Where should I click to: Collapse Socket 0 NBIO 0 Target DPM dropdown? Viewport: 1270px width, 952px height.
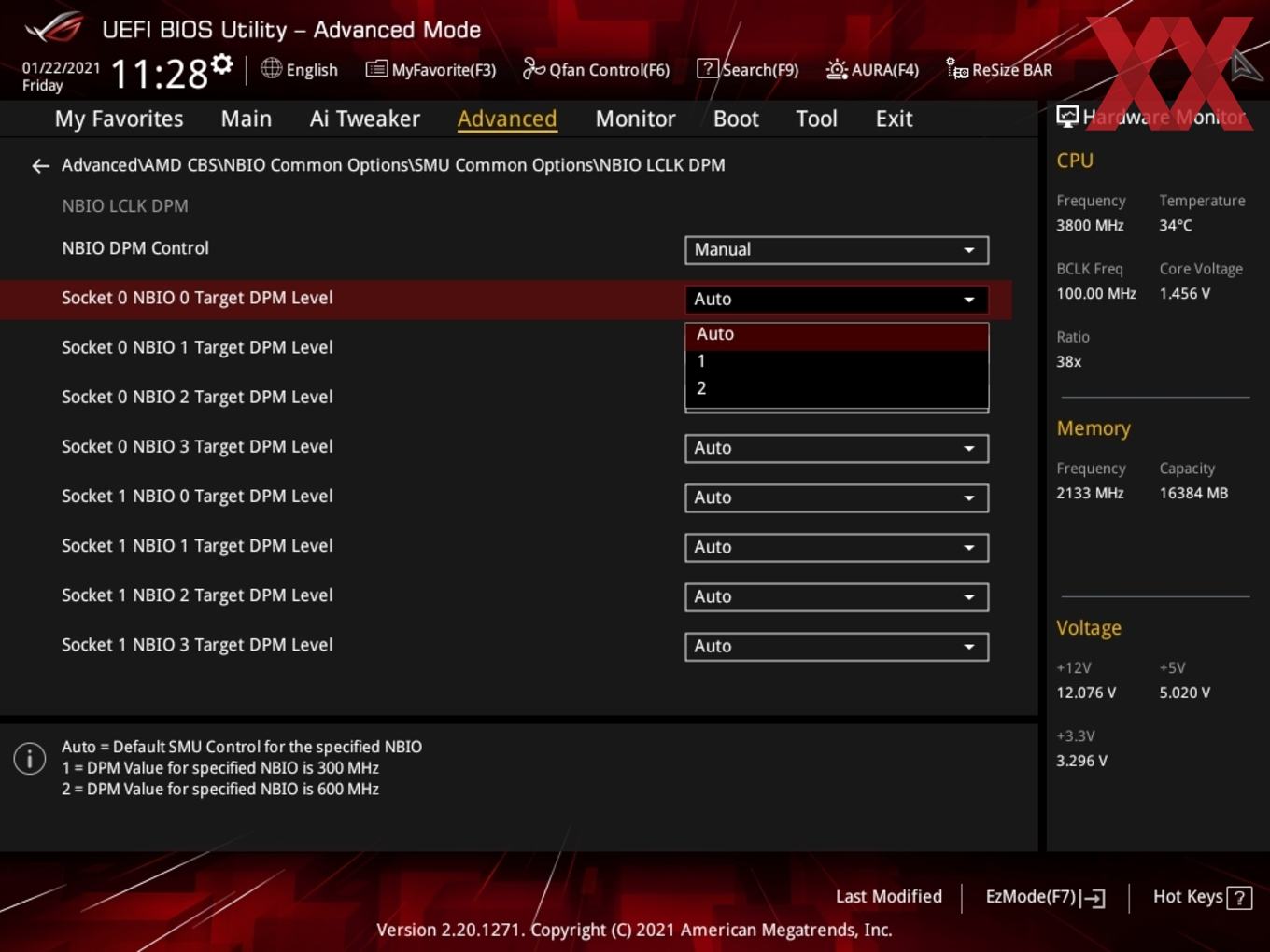(837, 300)
